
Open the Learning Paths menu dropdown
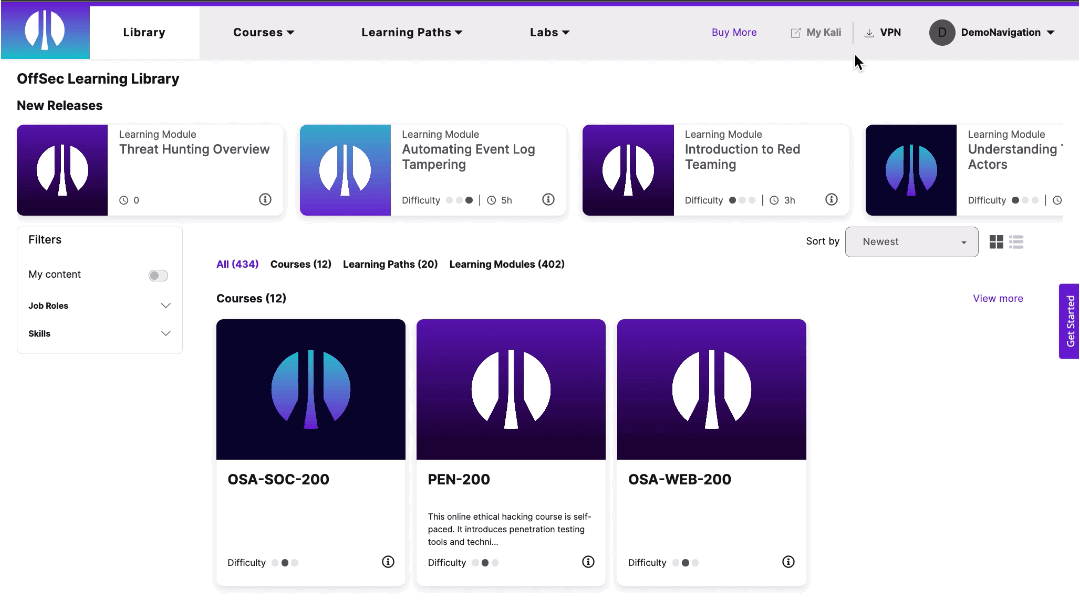411,32
